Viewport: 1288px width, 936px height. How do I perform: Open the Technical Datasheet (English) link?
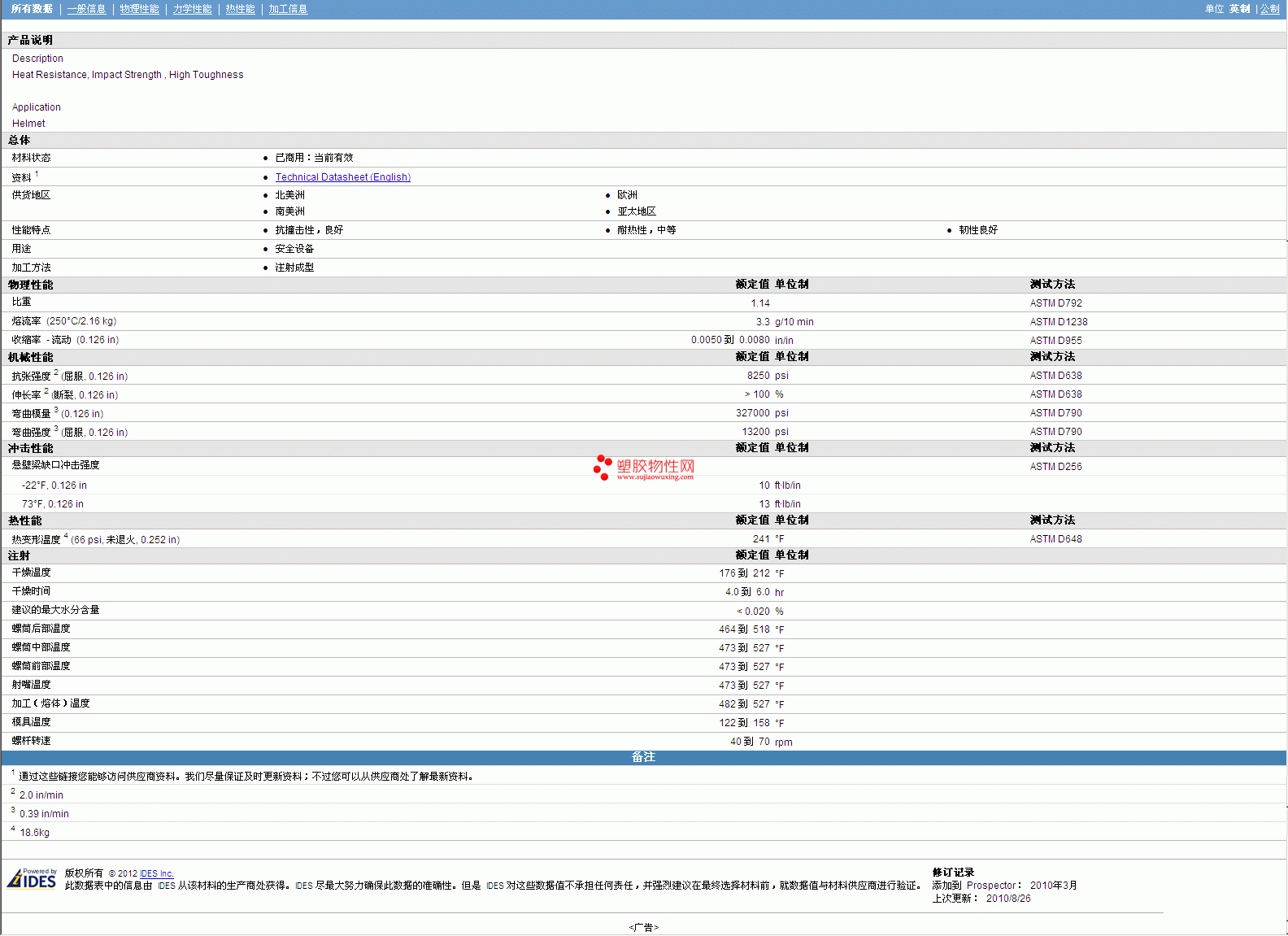coord(342,177)
